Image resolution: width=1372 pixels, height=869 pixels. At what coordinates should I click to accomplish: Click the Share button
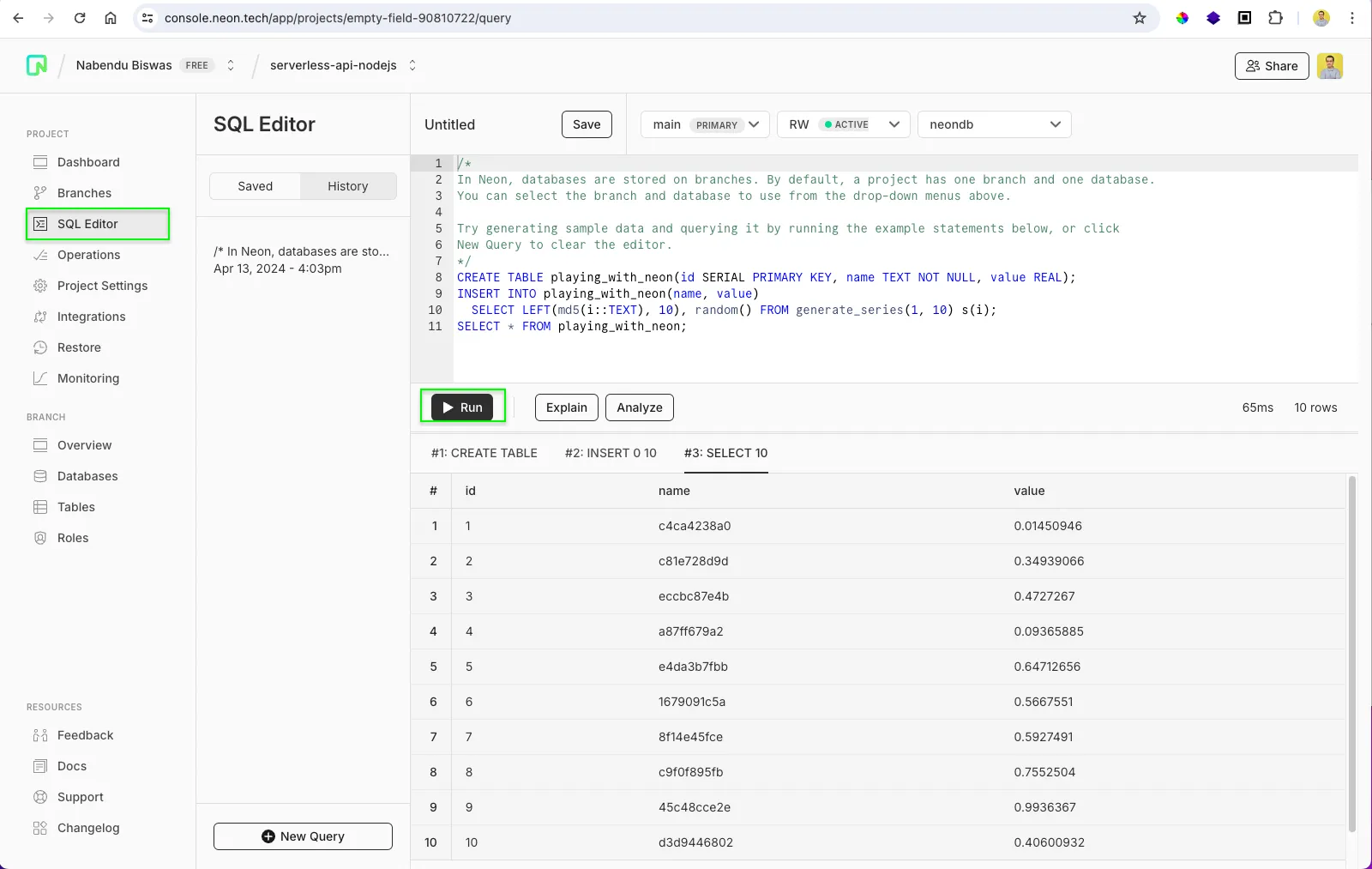coord(1272,66)
